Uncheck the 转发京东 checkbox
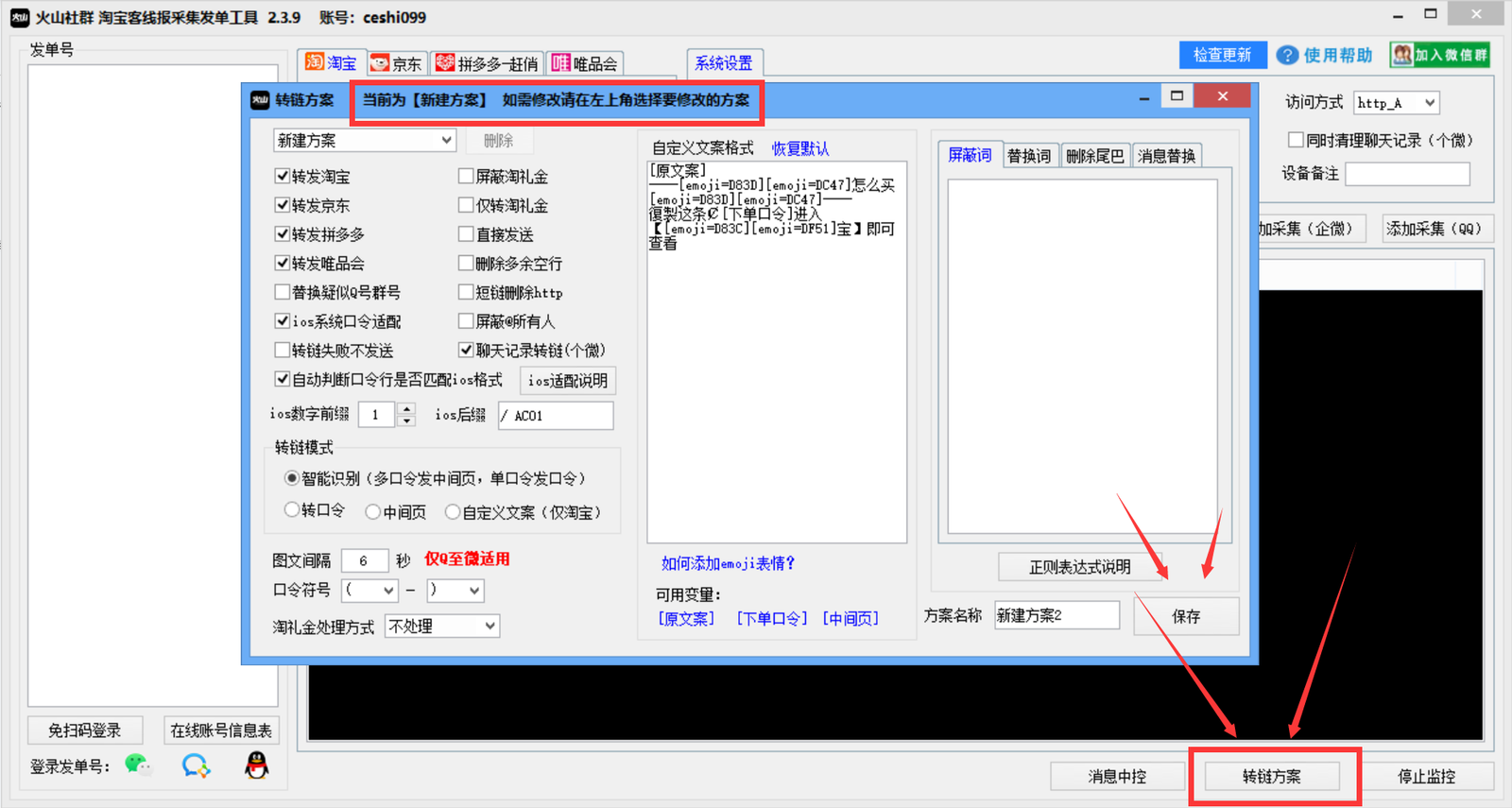 [x=282, y=205]
